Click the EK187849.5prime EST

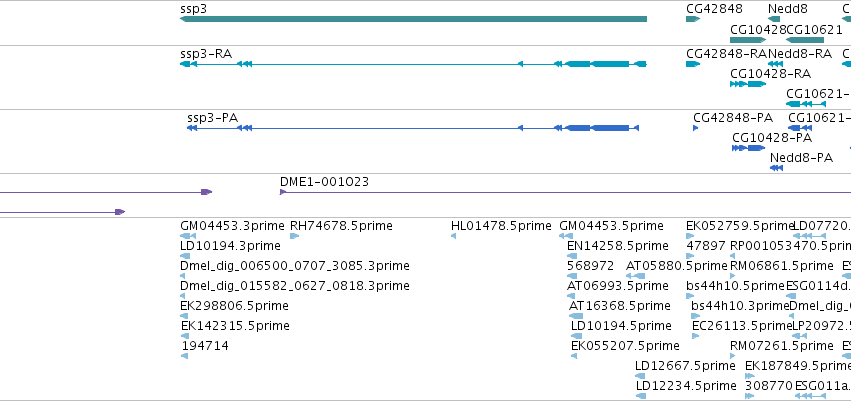750,377
